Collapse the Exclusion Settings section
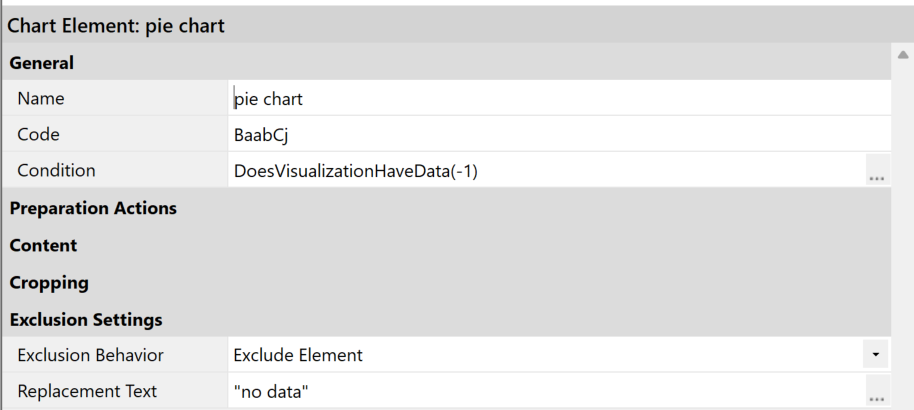This screenshot has height=410, width=914. pos(86,320)
